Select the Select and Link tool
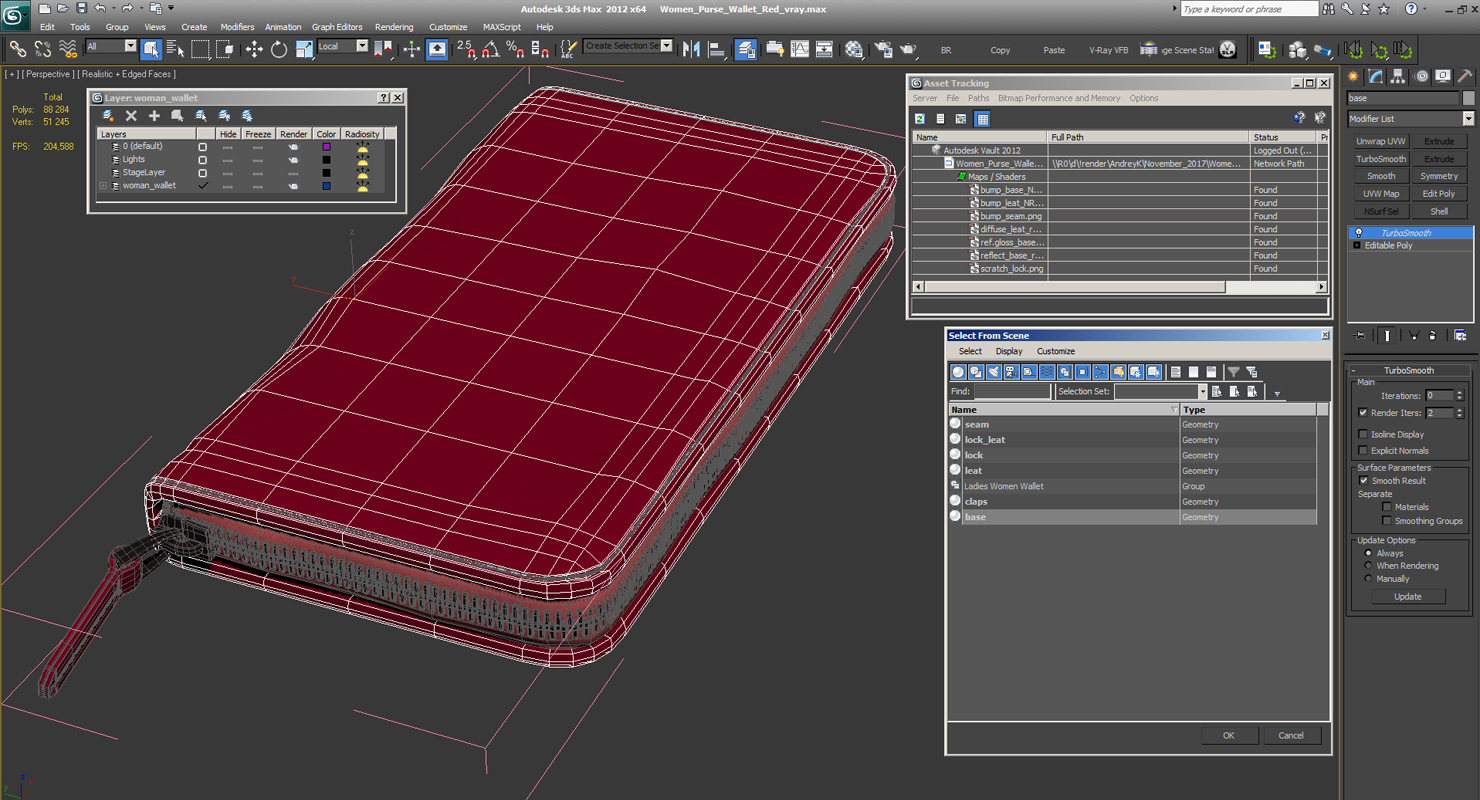 (x=17, y=49)
